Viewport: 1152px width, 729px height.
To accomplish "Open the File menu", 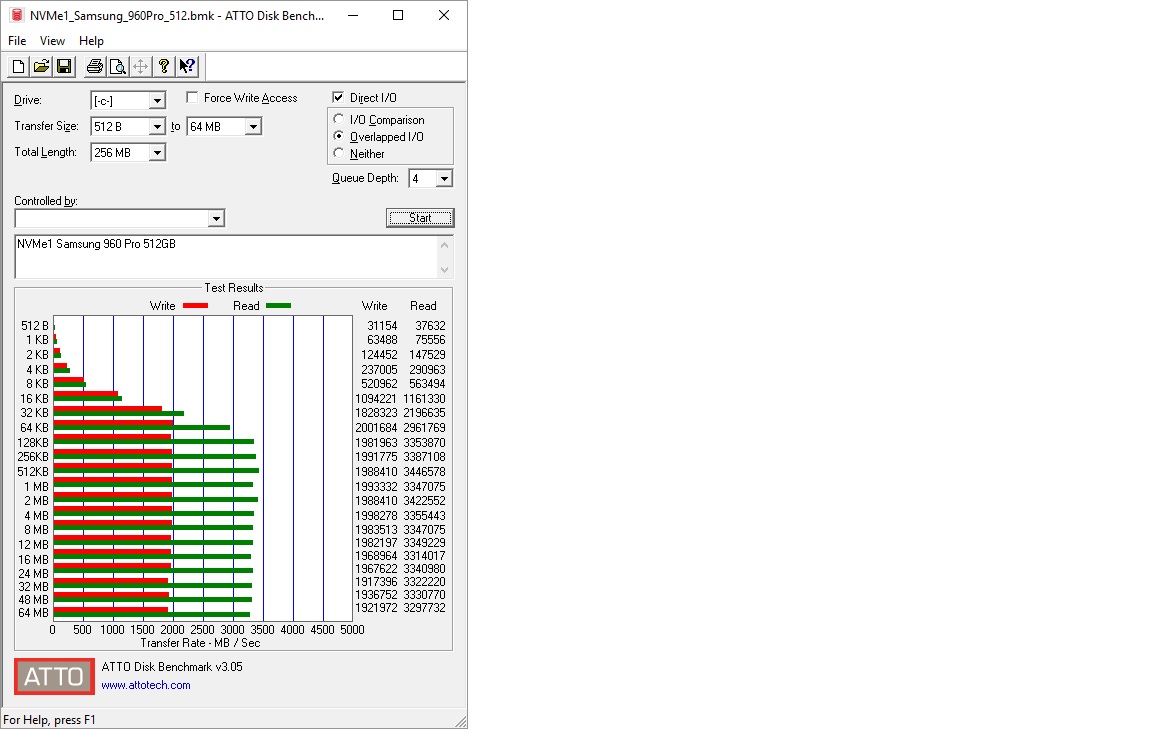I will point(17,40).
